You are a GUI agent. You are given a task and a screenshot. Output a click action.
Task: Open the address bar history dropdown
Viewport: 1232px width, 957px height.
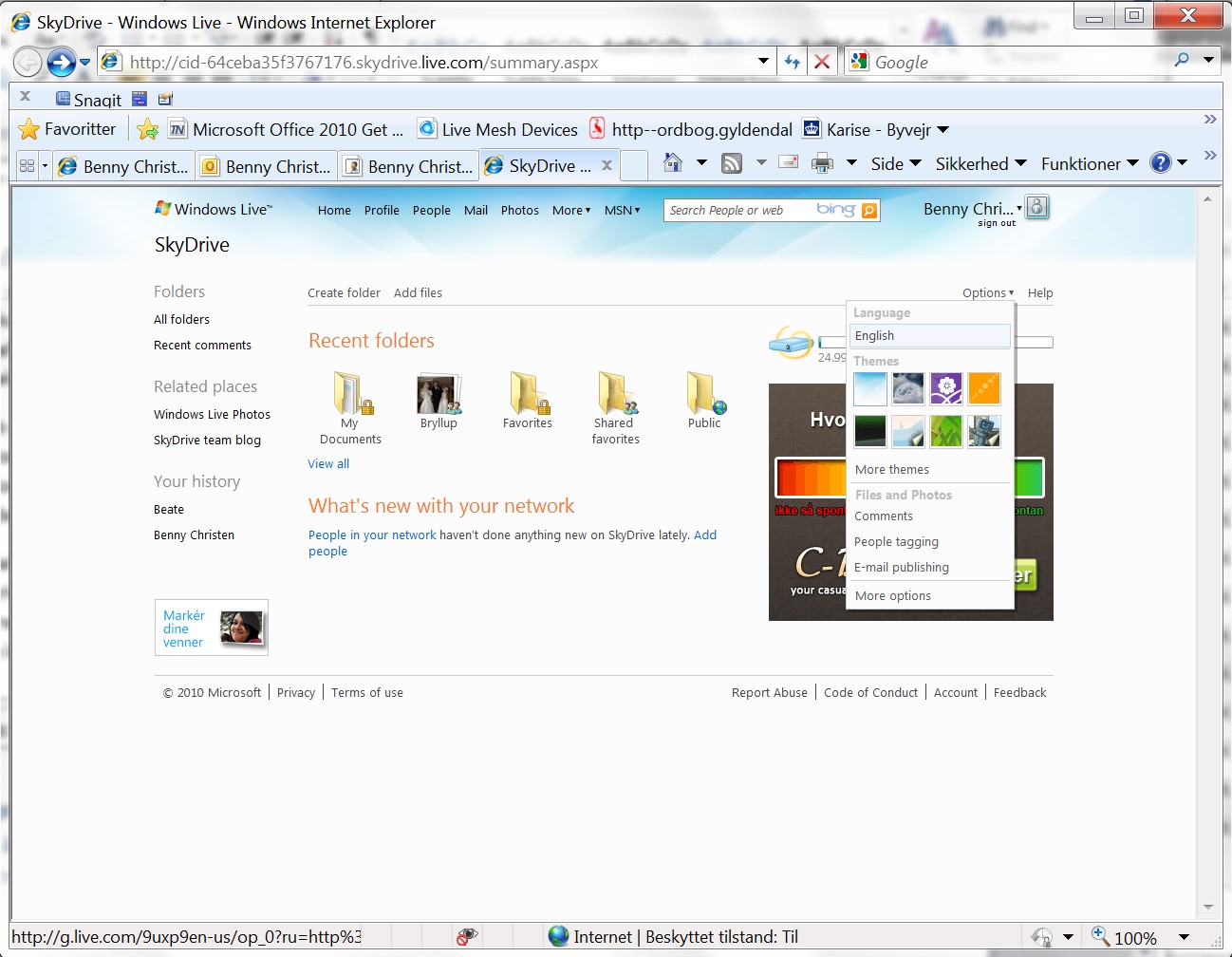[763, 62]
